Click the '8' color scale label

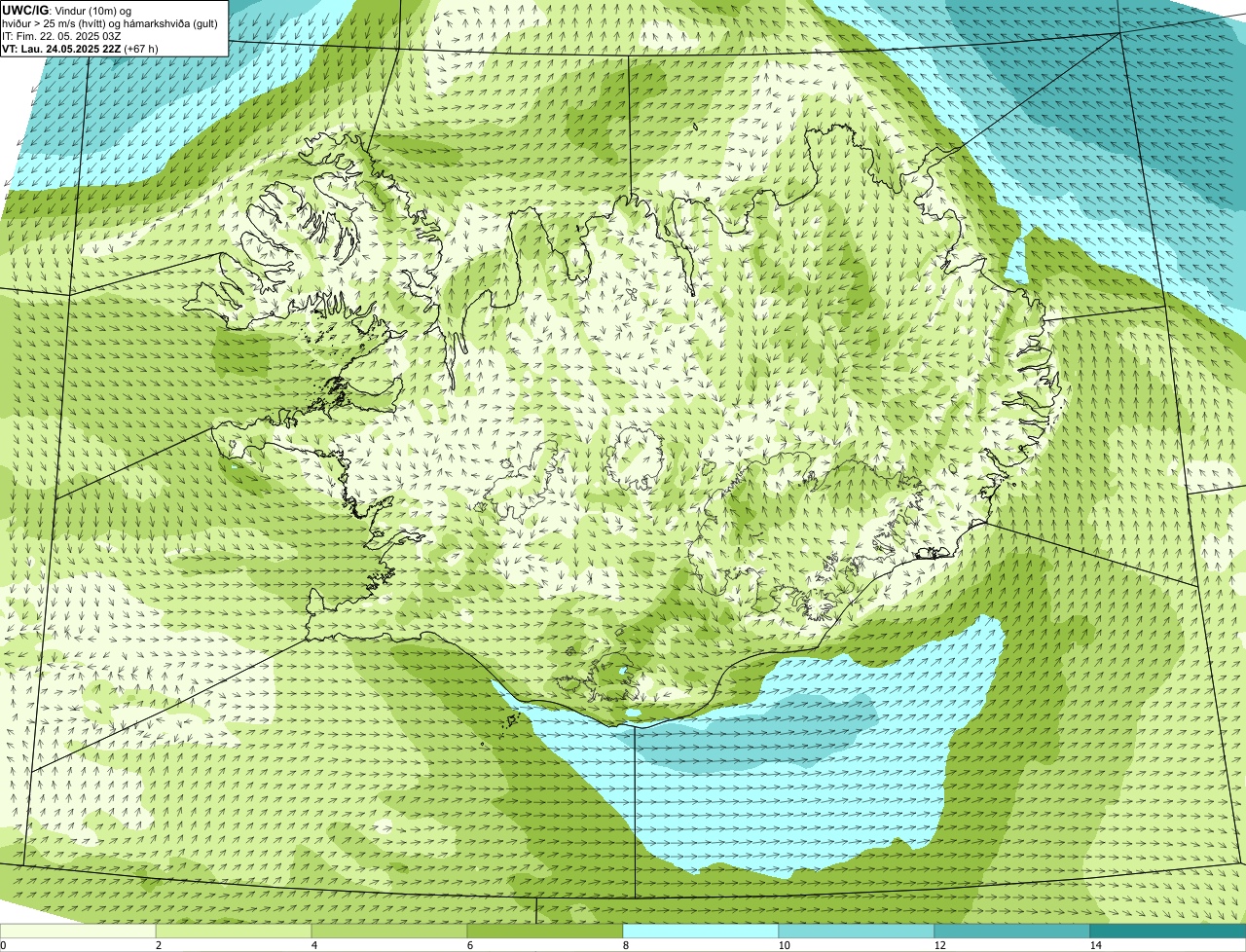pos(625,945)
